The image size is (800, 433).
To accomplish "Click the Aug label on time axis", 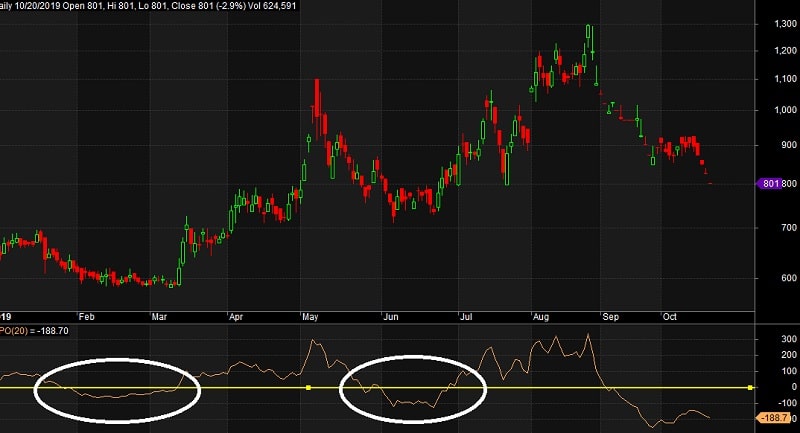I will pyautogui.click(x=541, y=317).
